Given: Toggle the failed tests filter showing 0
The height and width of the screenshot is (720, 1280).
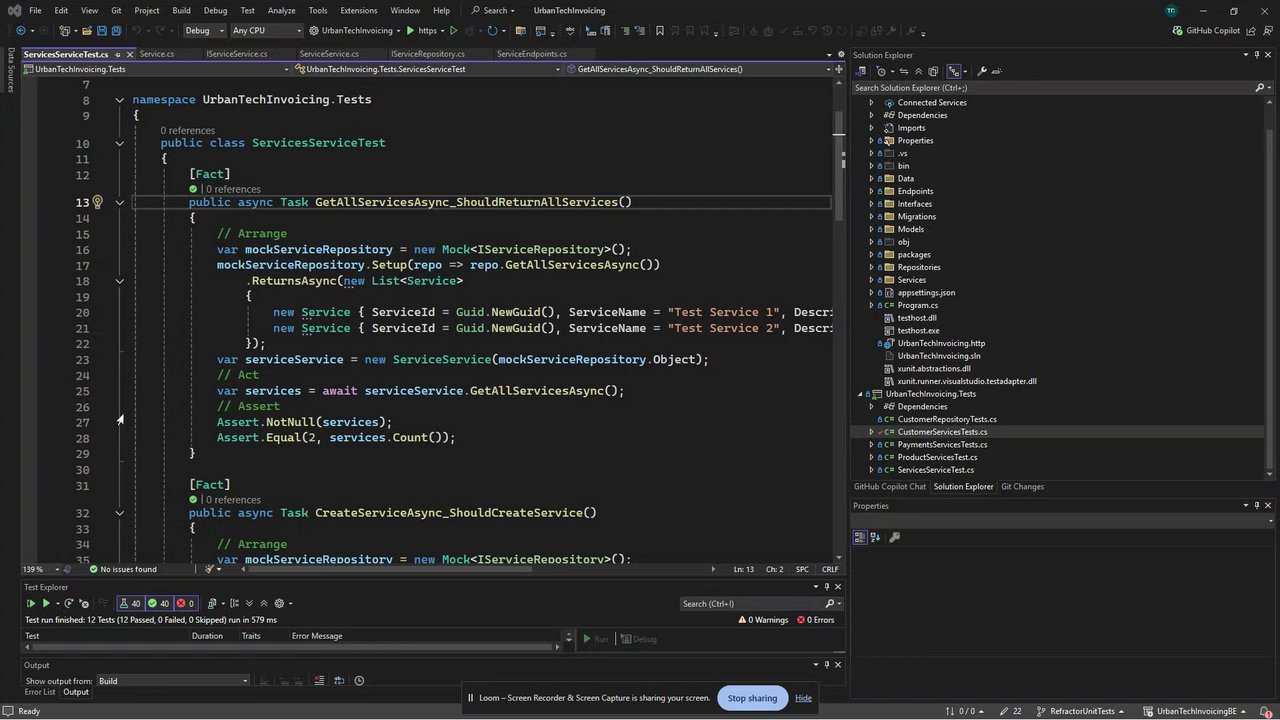Looking at the screenshot, I should click(186, 603).
